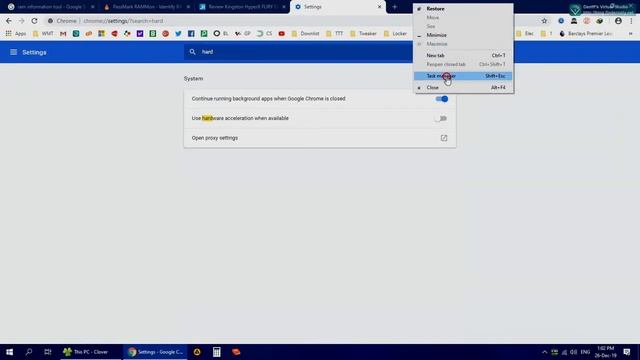Click the search magnifier in Settings bar
The image size is (640, 360).
tap(193, 52)
